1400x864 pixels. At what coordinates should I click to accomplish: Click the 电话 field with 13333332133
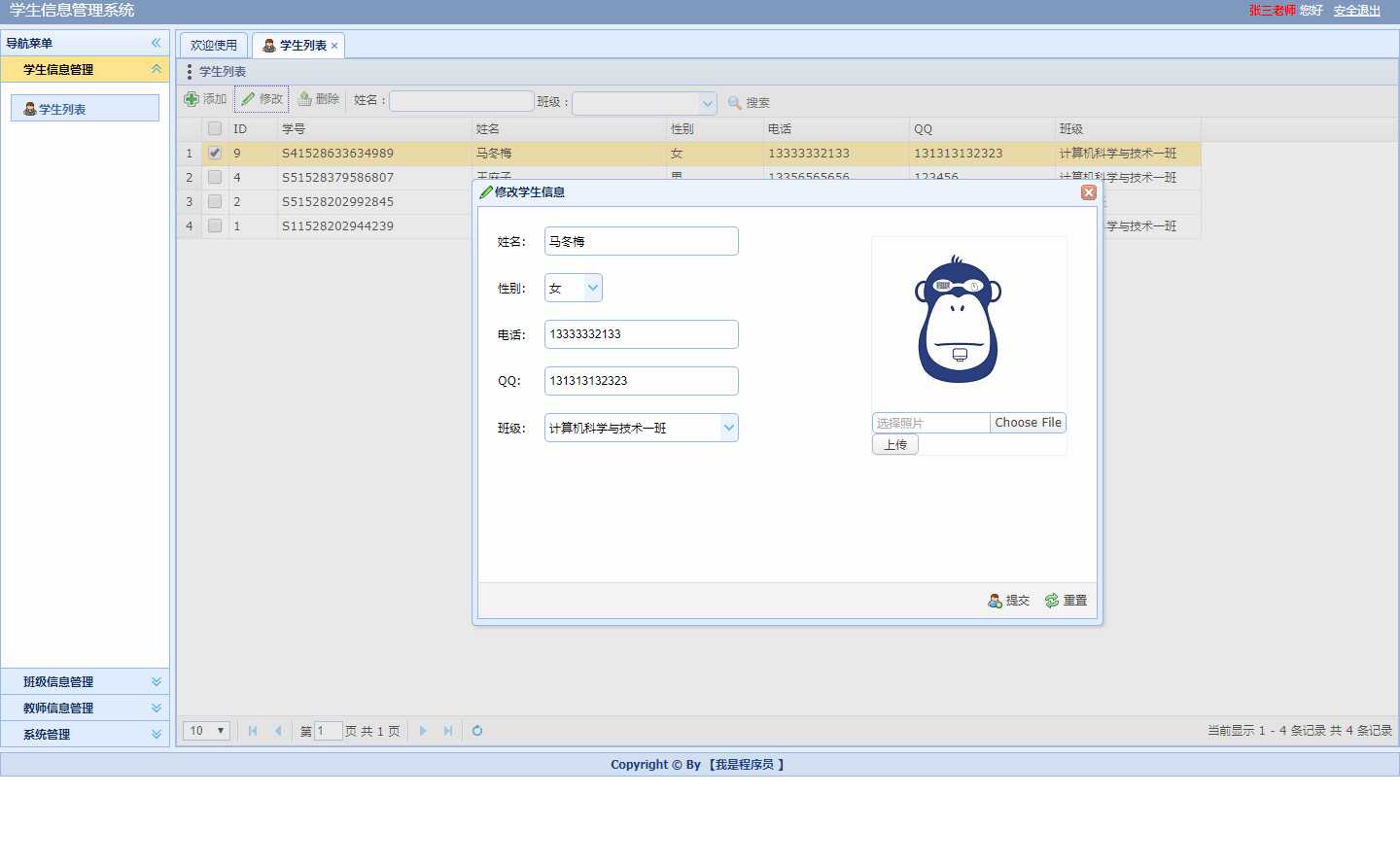642,334
